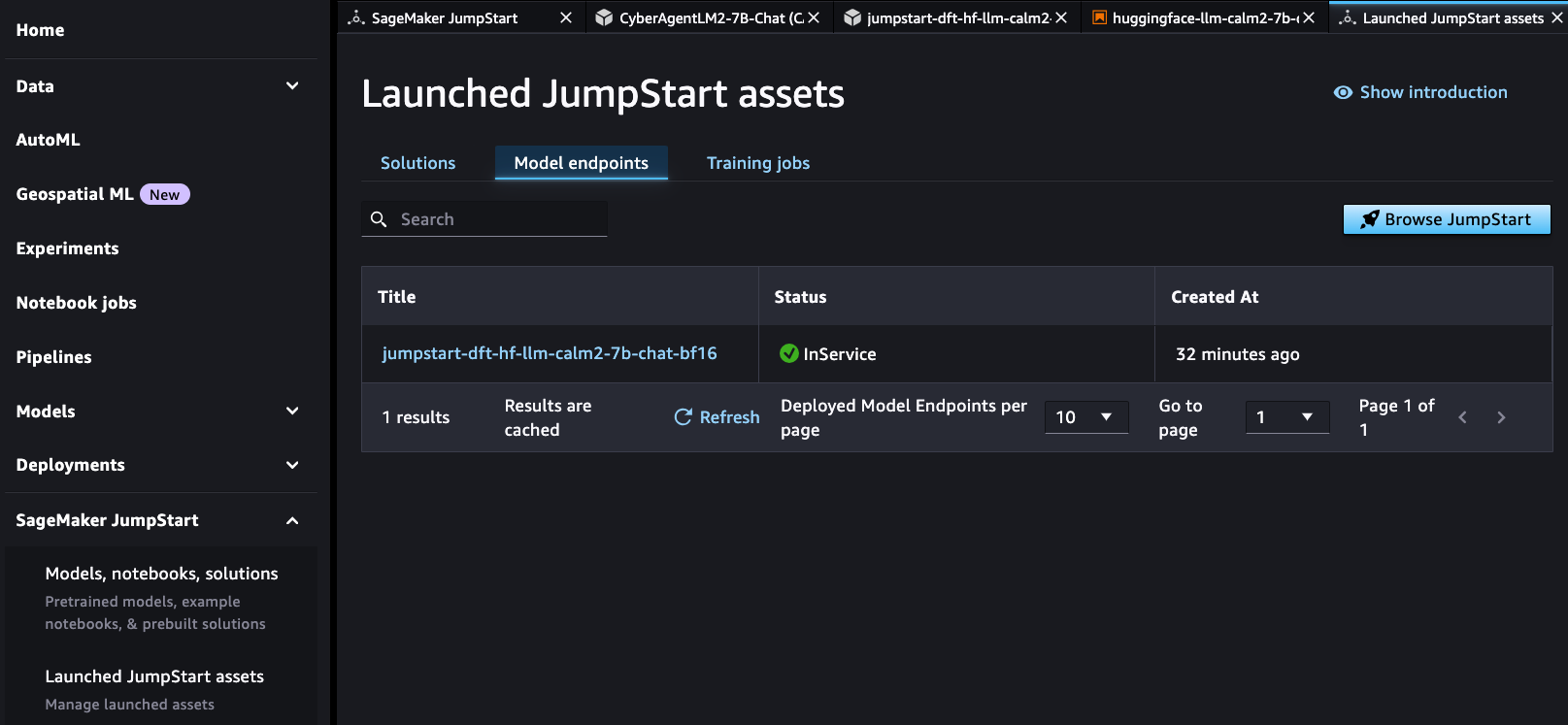Click the 'Page 1 of 1' indicator
This screenshot has width=1568, height=725.
pos(1396,417)
